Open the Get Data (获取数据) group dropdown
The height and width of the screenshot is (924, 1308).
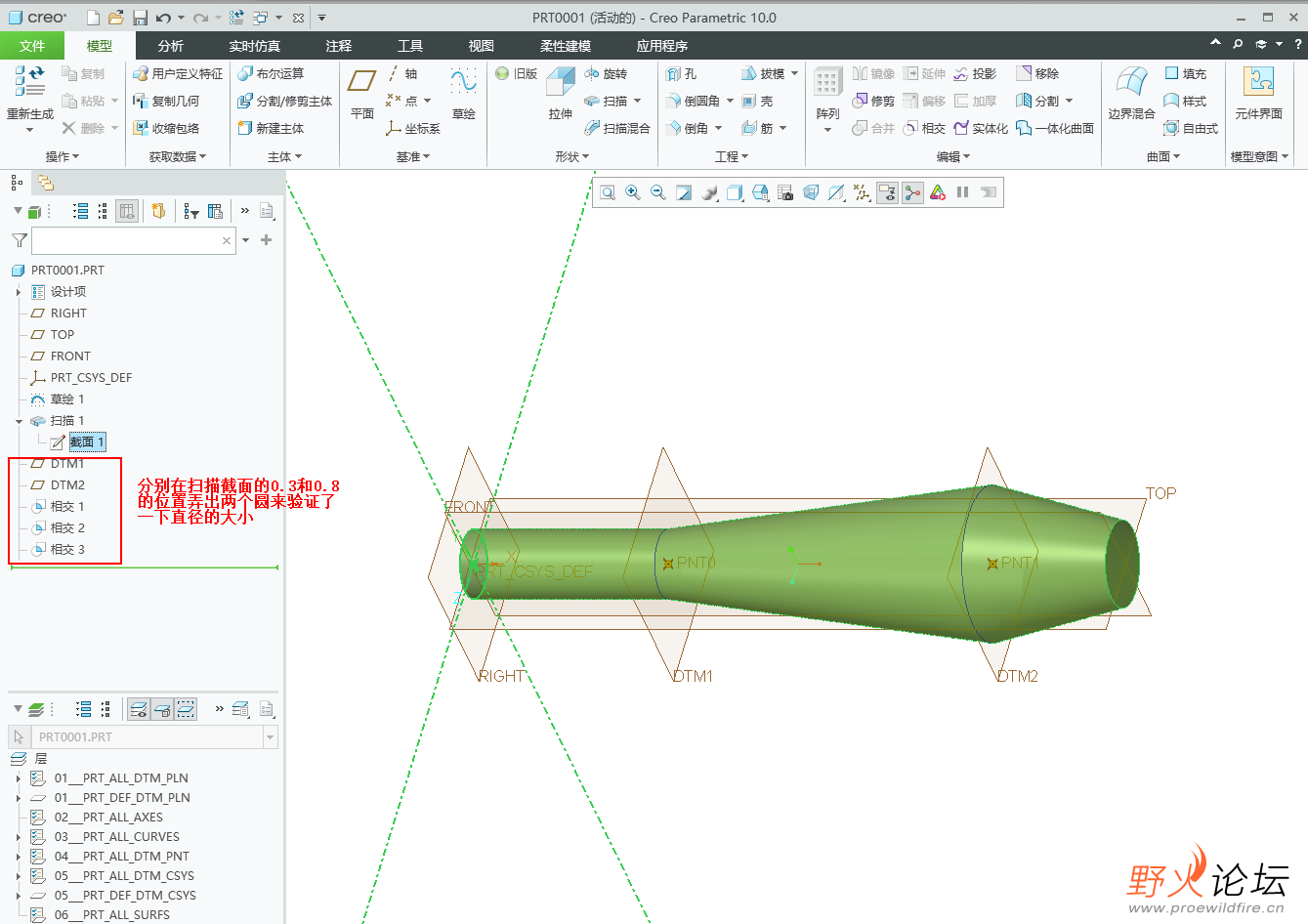click(178, 156)
